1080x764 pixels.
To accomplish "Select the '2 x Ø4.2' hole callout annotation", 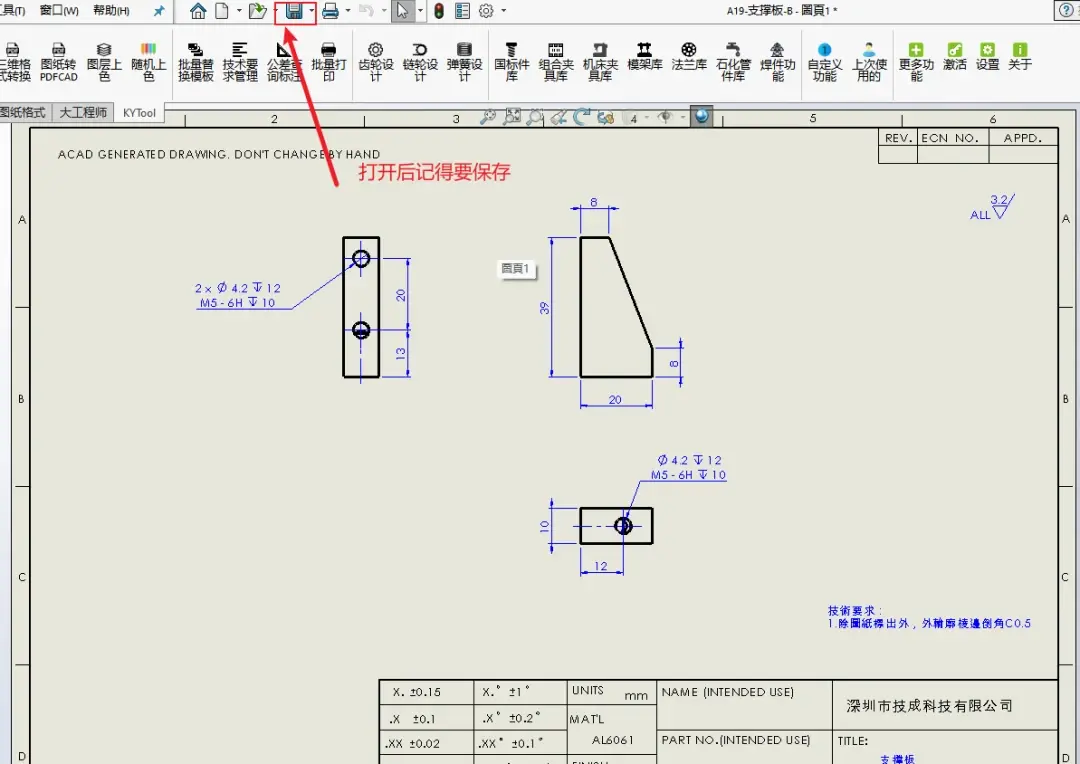I will [x=238, y=295].
